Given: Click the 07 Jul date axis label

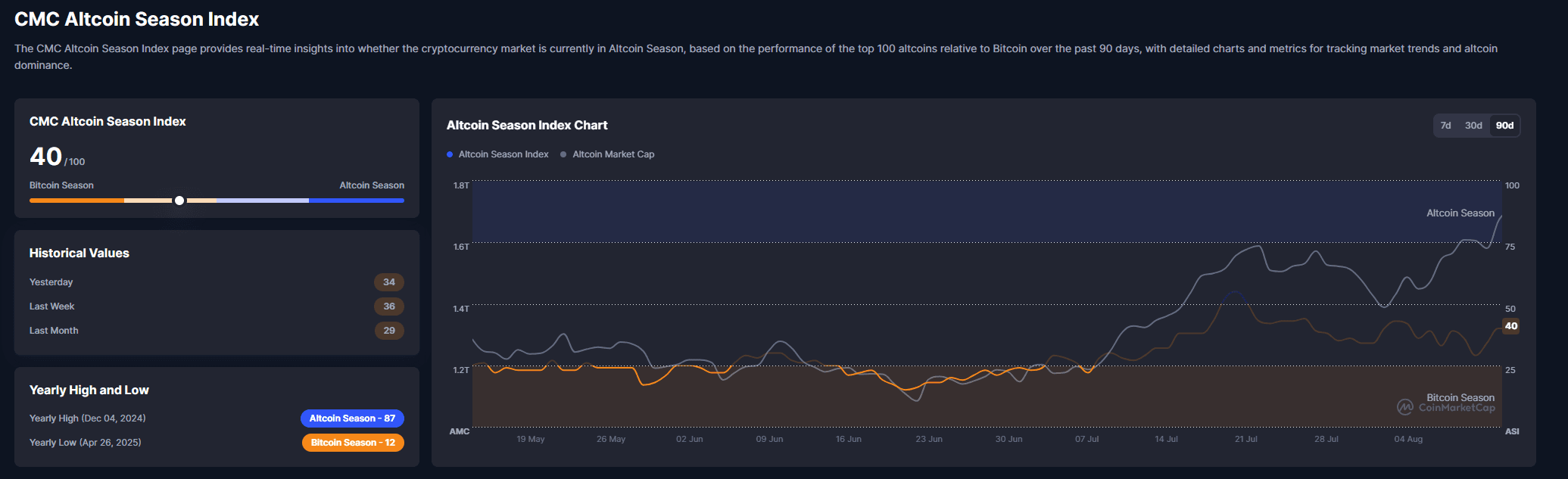Looking at the screenshot, I should (1087, 439).
